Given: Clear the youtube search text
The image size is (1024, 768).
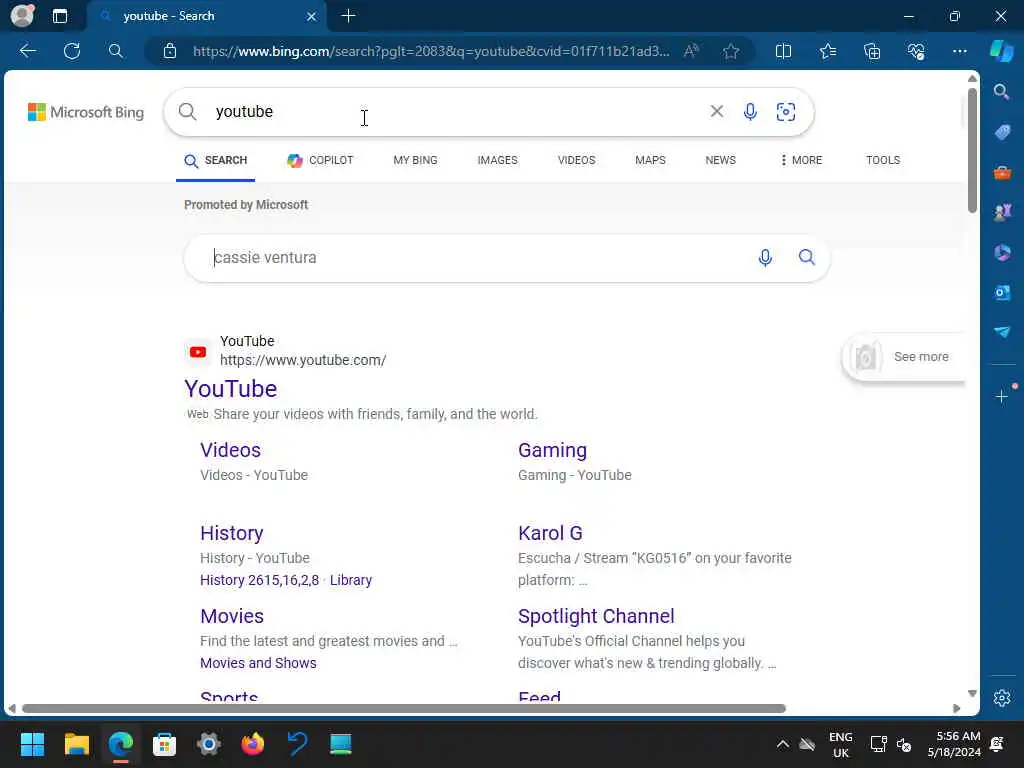Looking at the screenshot, I should tap(716, 112).
